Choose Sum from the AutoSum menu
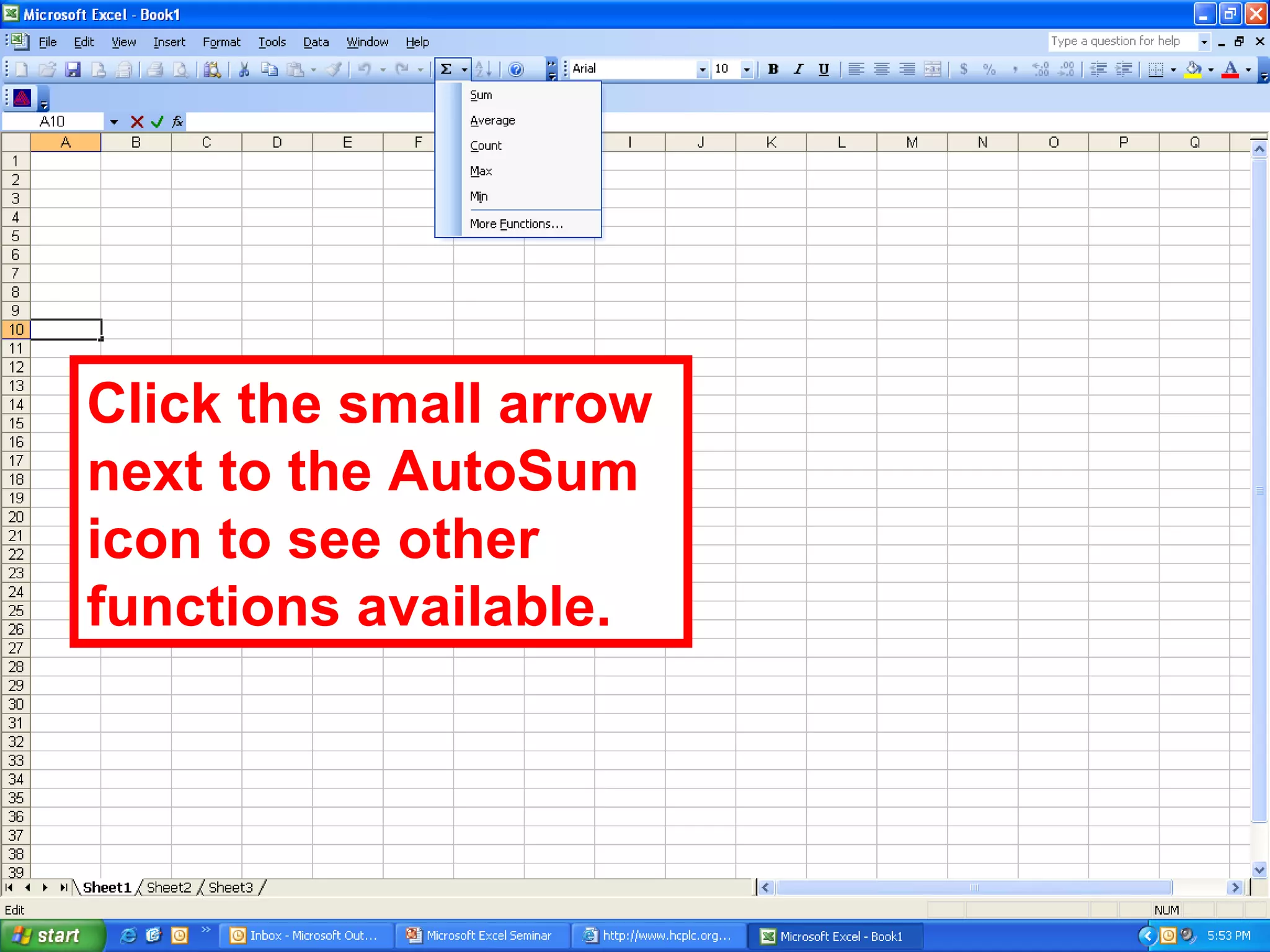 coord(518,95)
